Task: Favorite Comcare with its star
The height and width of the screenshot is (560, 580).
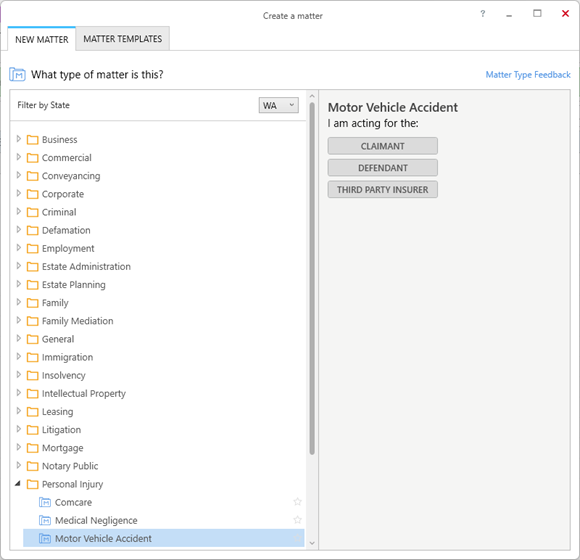Action: click(x=297, y=502)
